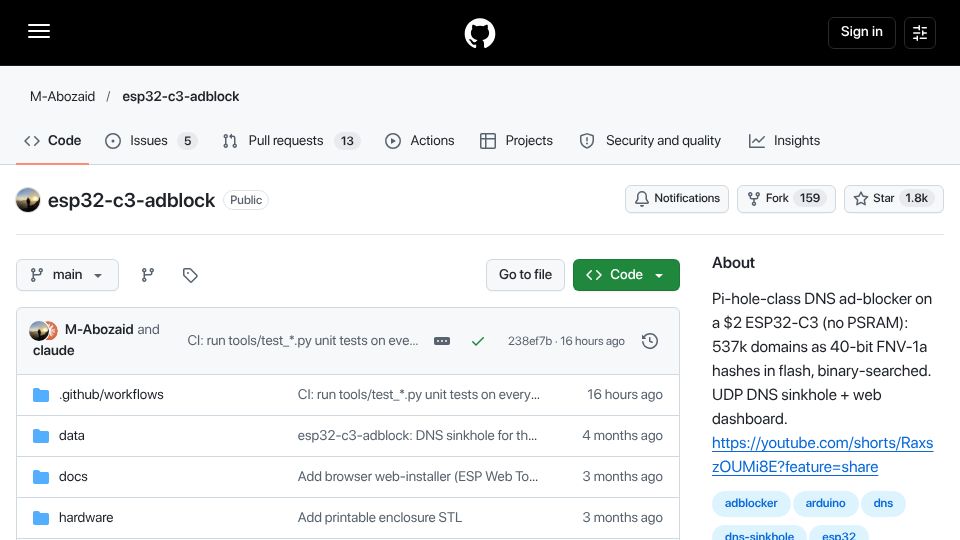This screenshot has height=540, width=960.
Task: Open the hamburger navigation menu
Action: point(39,31)
